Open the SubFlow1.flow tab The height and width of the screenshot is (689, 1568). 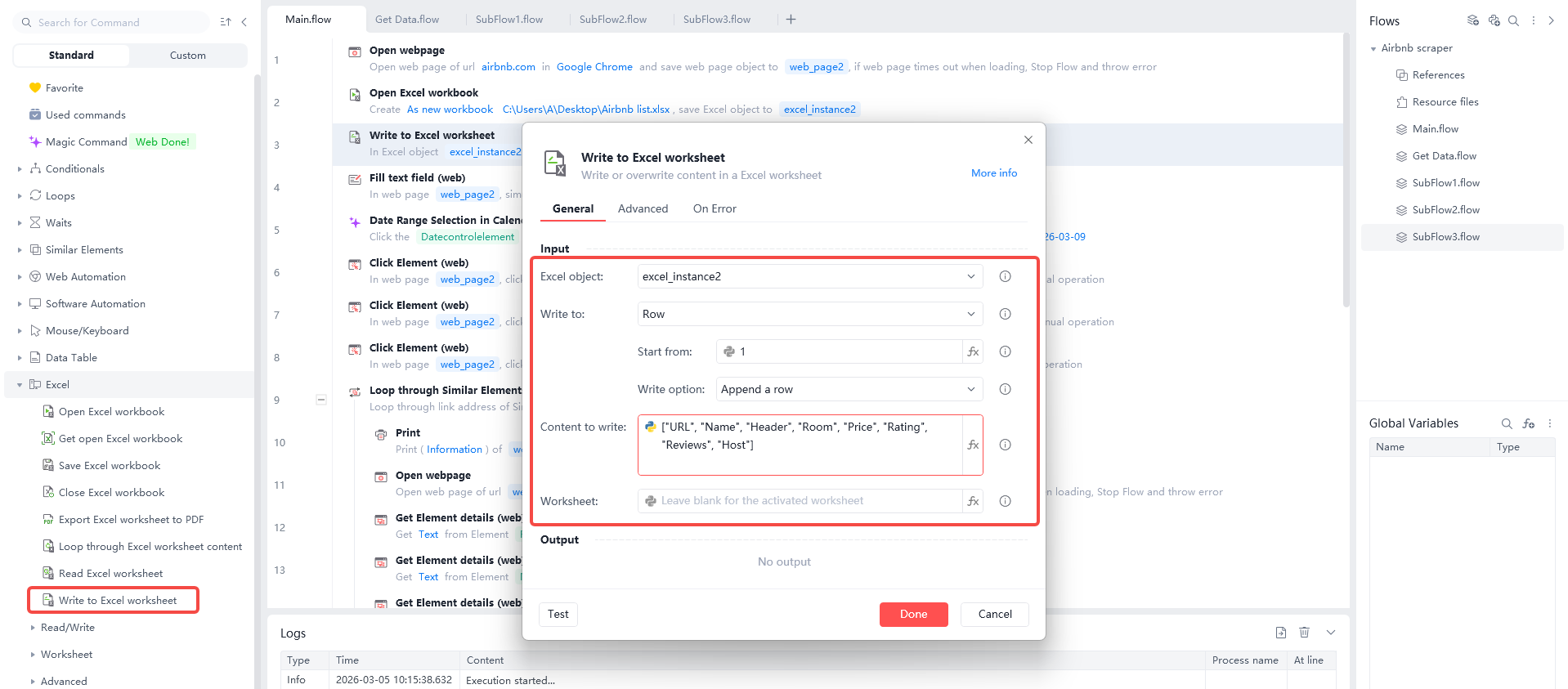pos(509,20)
